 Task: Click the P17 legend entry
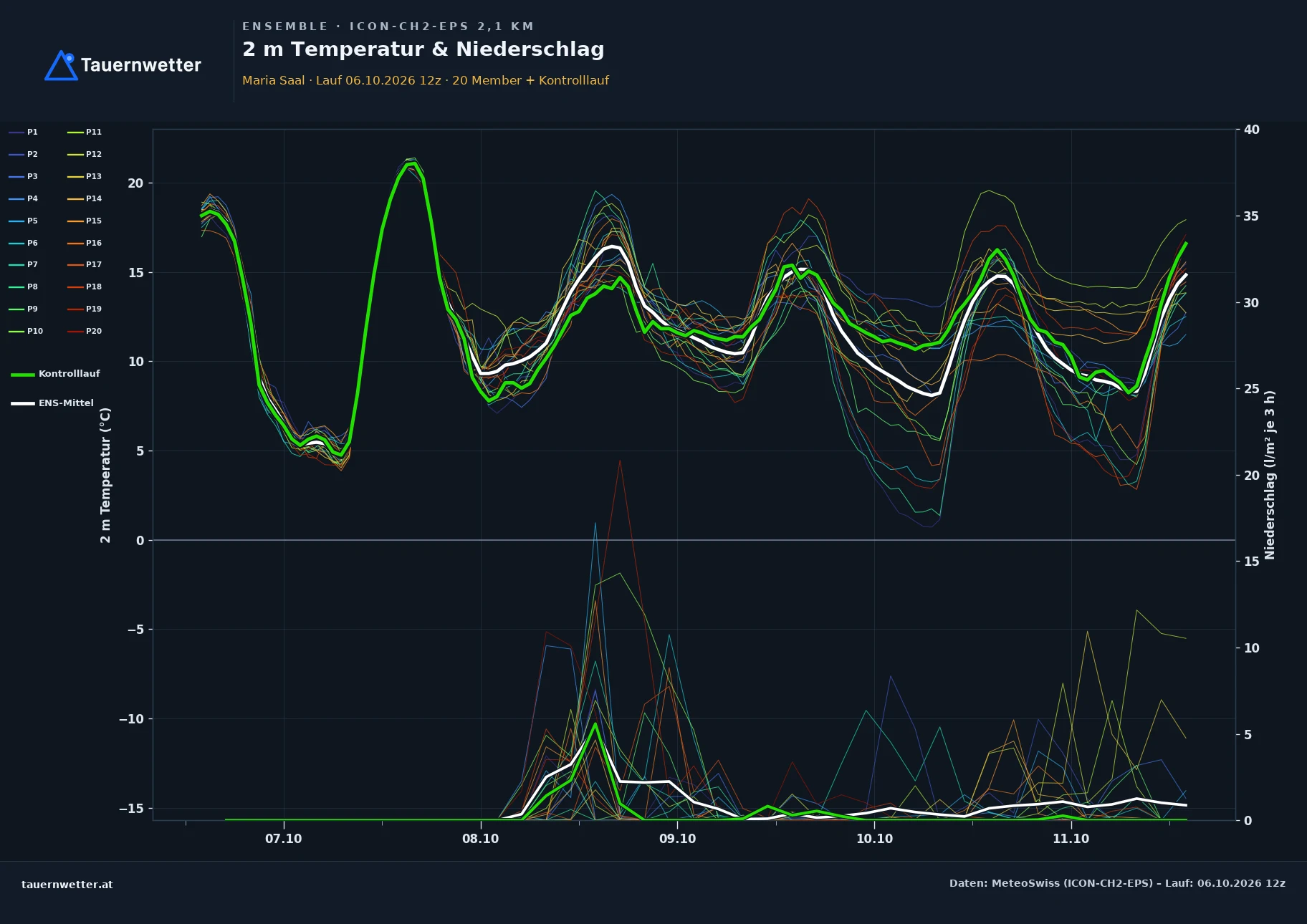tap(85, 264)
